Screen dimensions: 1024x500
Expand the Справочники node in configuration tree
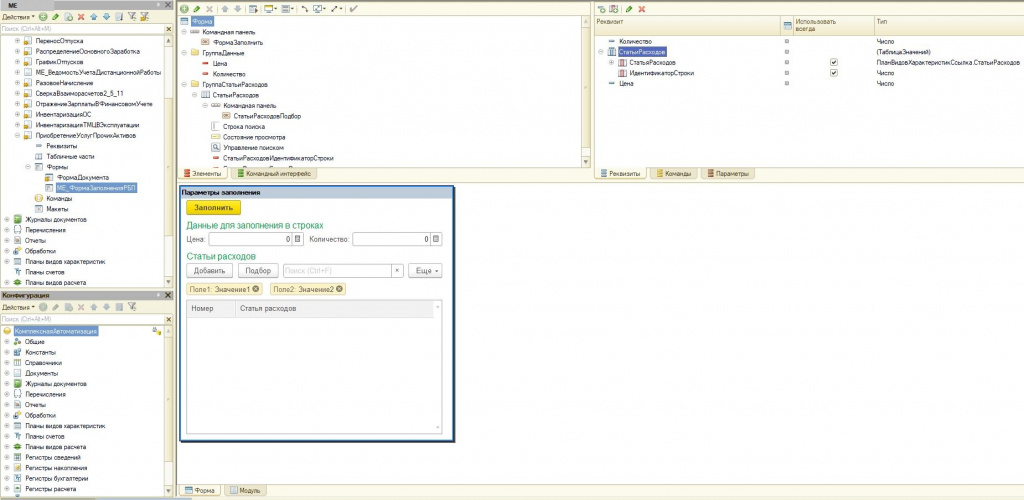pyautogui.click(x=7, y=362)
